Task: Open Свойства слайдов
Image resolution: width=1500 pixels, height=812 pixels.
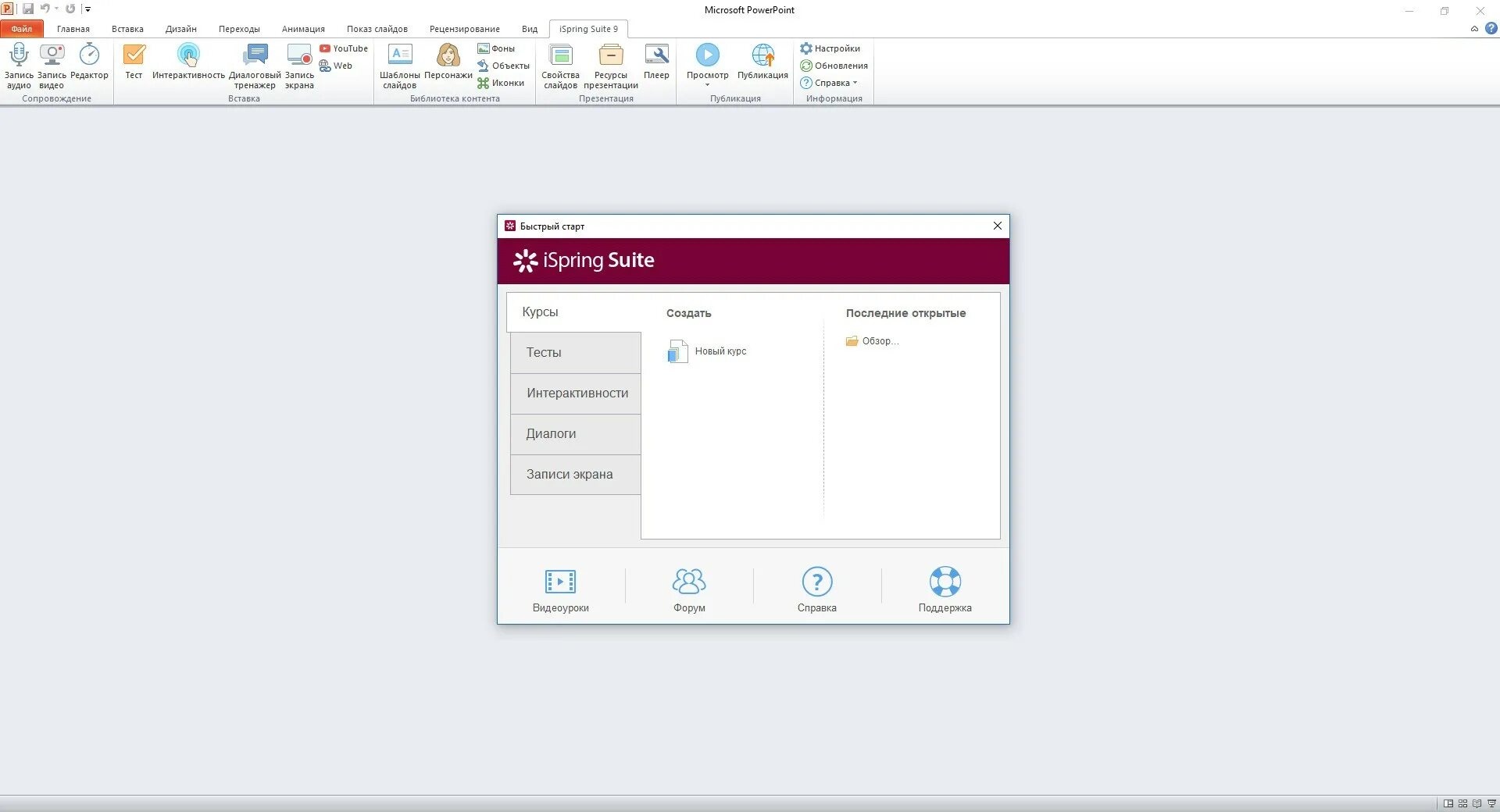Action: click(x=560, y=66)
